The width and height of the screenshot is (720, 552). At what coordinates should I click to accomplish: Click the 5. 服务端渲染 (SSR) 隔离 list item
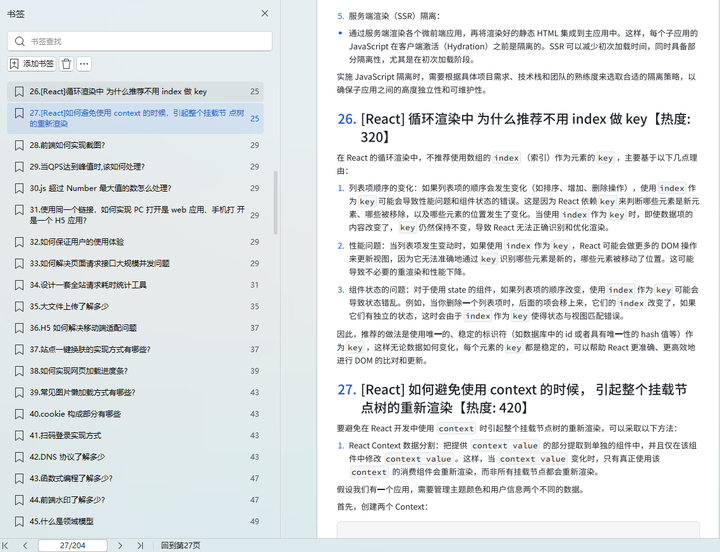tap(388, 16)
